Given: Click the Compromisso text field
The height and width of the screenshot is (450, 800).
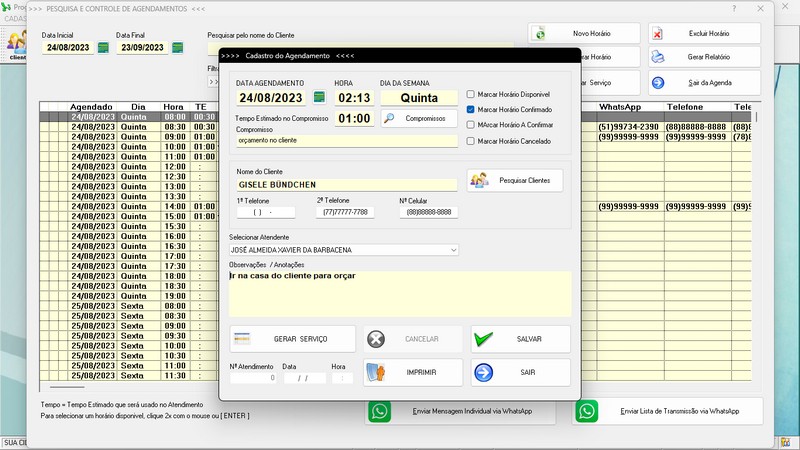Looking at the screenshot, I should 347,140.
